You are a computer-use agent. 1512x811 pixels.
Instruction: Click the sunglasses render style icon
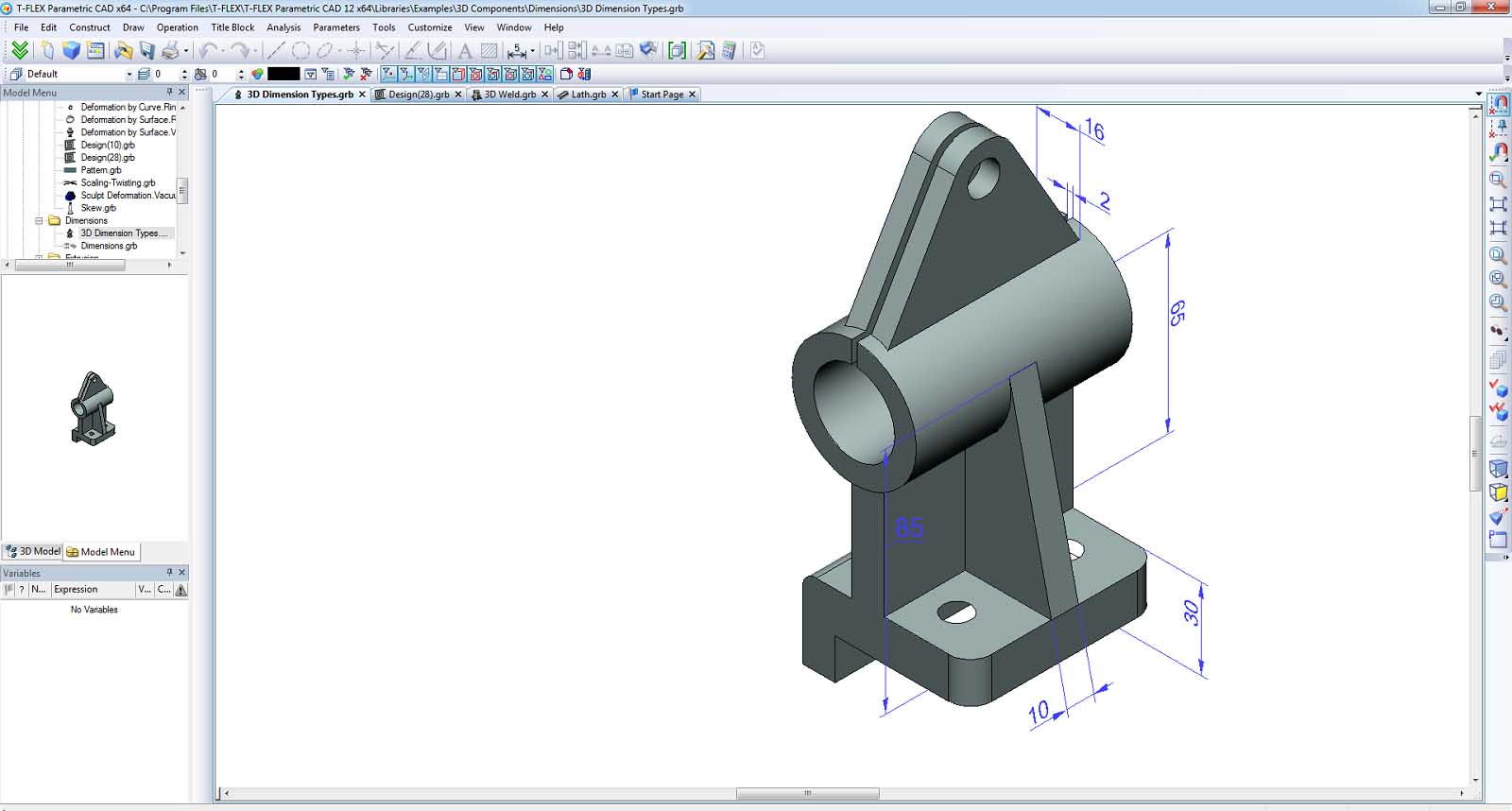point(1499,331)
